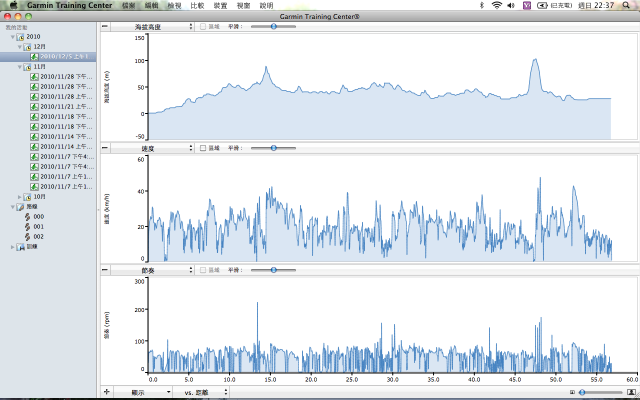Collapse the 12月 disclosure triangle

tap(20, 47)
